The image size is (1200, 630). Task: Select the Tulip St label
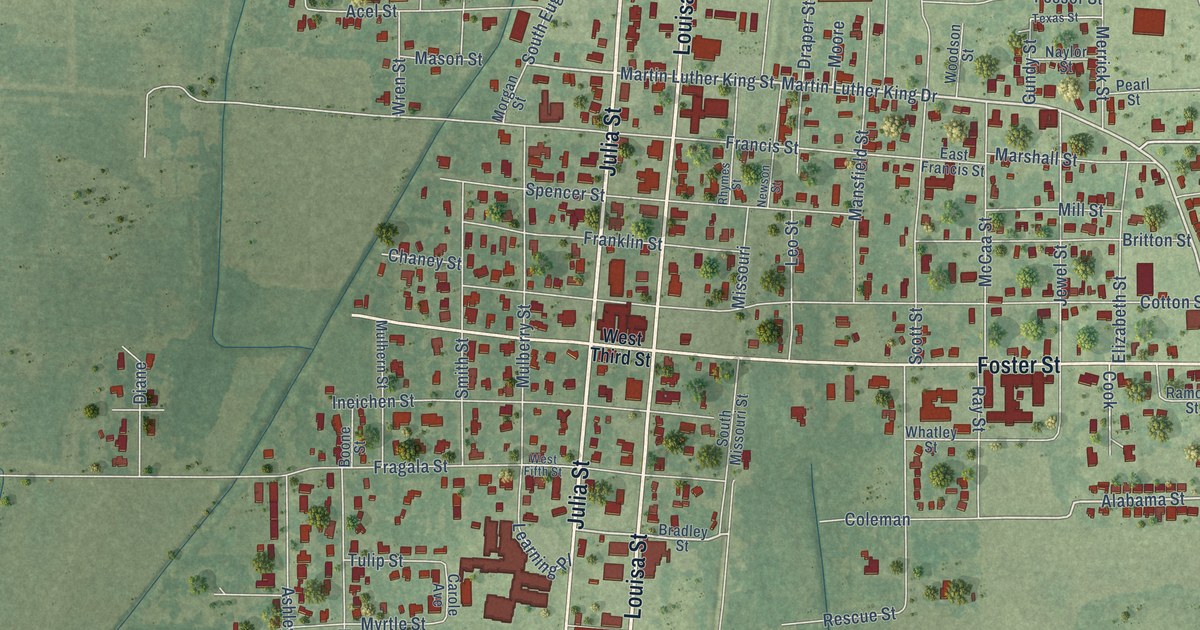click(375, 561)
